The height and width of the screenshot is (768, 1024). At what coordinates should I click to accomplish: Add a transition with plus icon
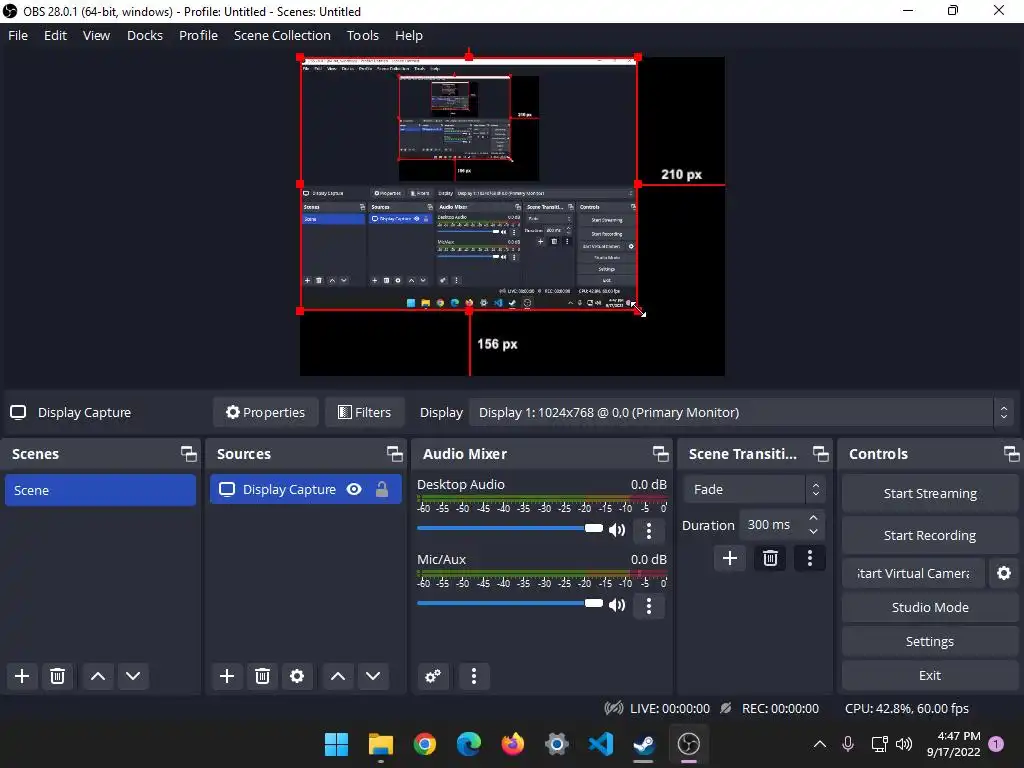tap(729, 558)
